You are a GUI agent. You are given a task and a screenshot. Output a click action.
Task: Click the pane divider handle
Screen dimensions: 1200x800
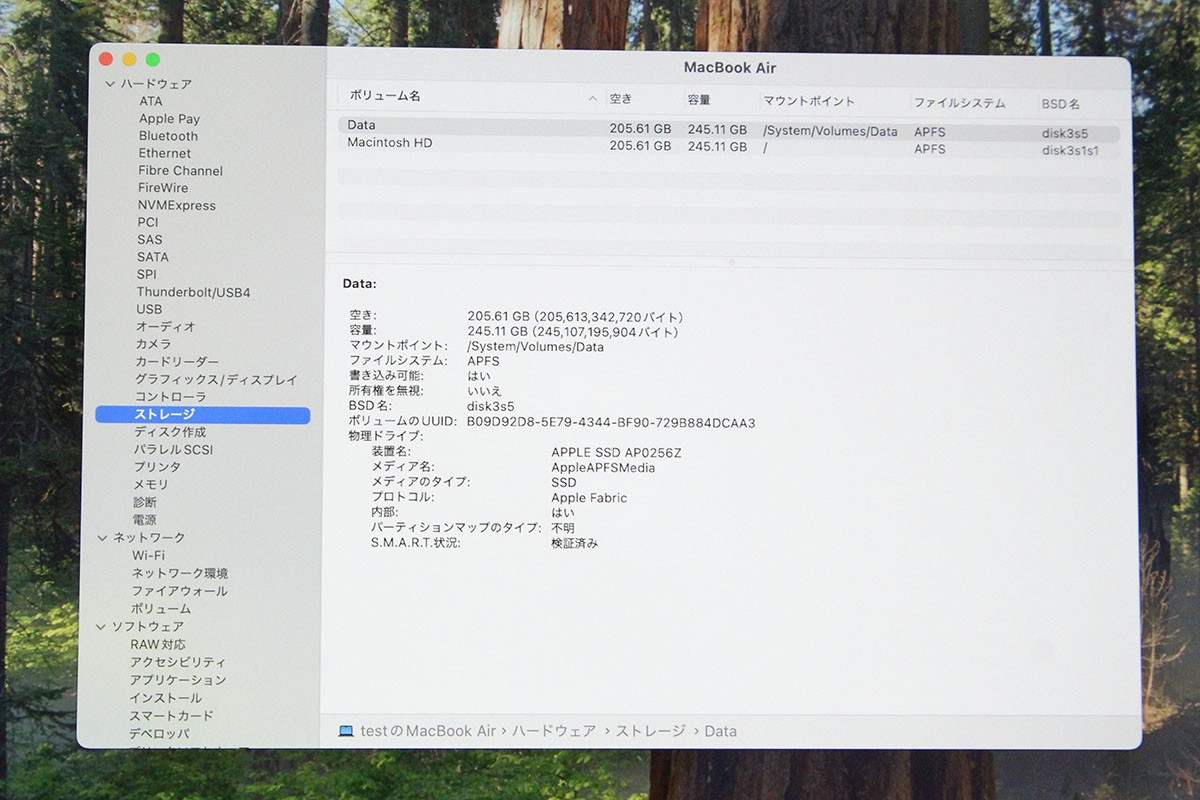731,262
